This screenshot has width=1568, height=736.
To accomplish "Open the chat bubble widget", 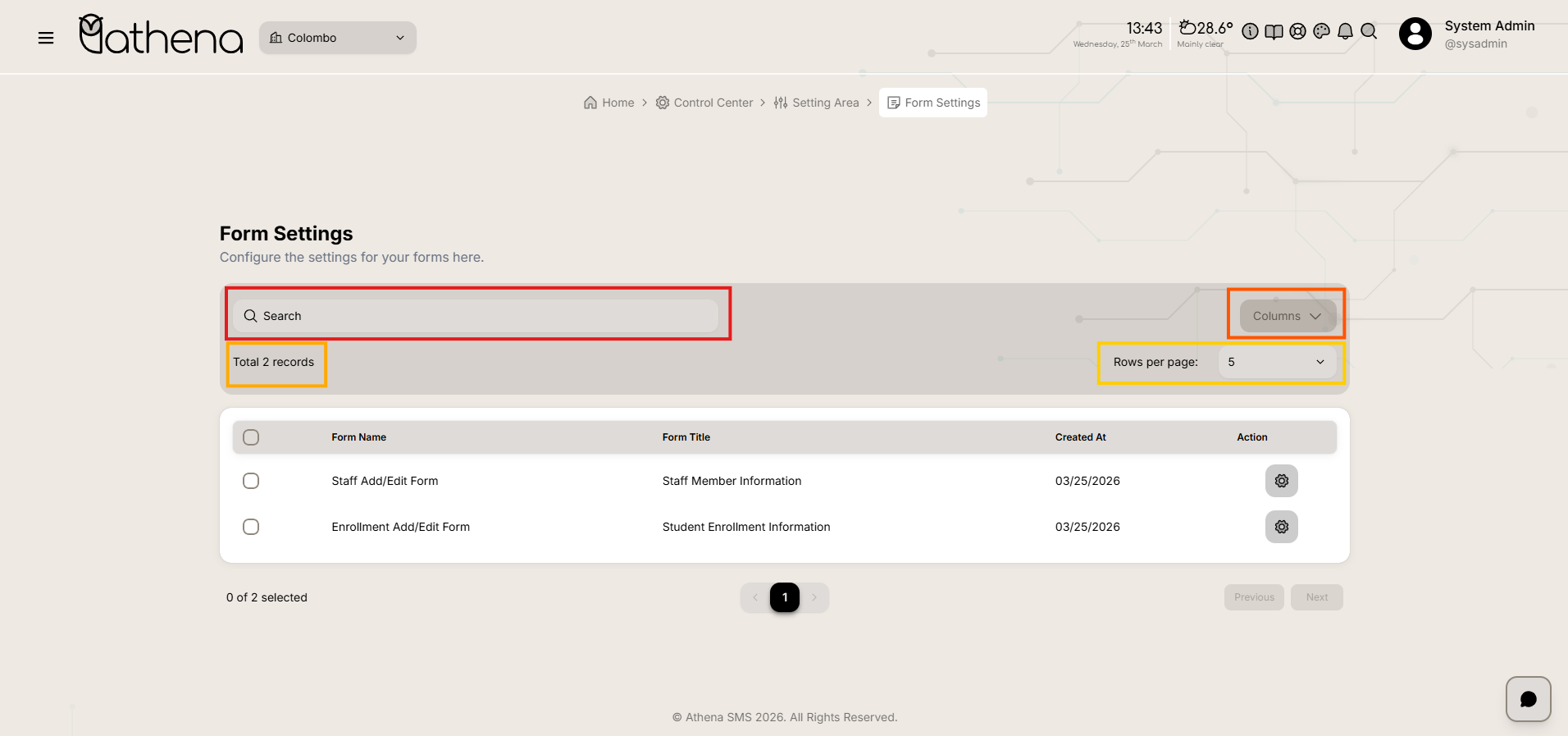I will coord(1528,699).
